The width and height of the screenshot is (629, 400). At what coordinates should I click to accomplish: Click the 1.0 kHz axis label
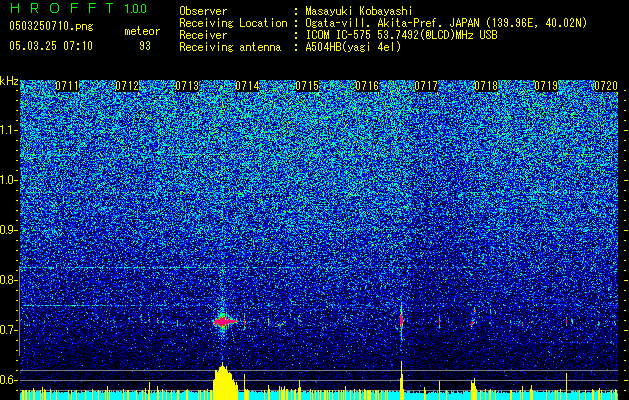pyautogui.click(x=9, y=180)
